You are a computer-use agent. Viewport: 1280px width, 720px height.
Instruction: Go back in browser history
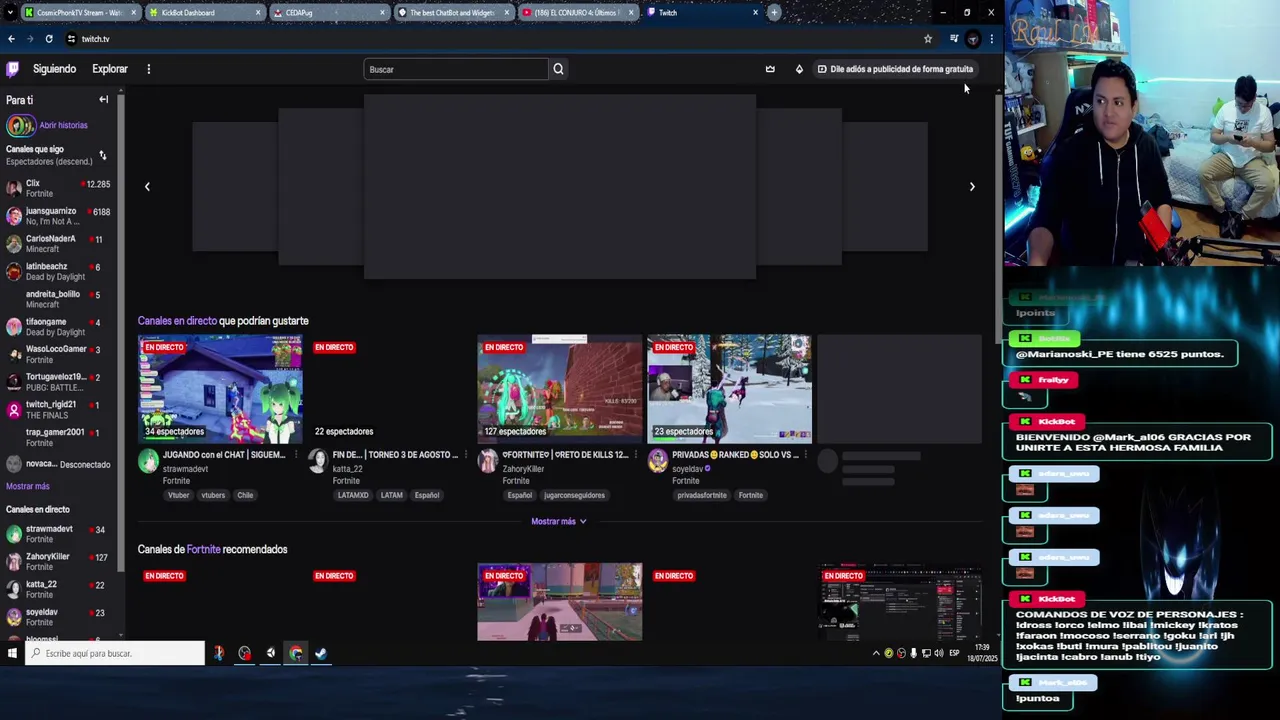(11, 39)
